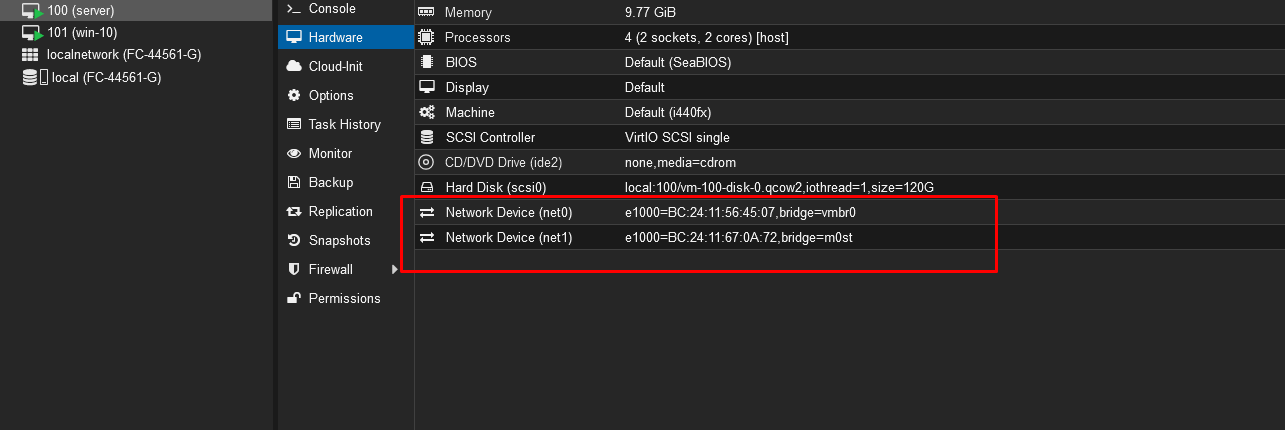Click the Options gear icon
This screenshot has width=1285, height=430.
pyautogui.click(x=294, y=96)
